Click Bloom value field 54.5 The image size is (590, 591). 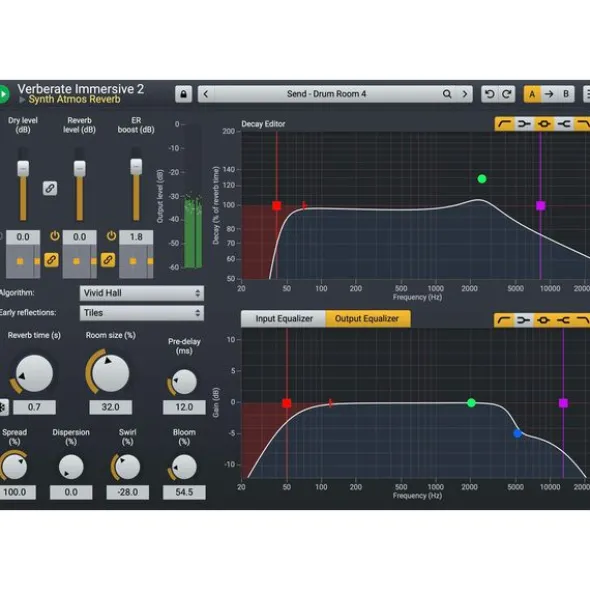coord(184,492)
